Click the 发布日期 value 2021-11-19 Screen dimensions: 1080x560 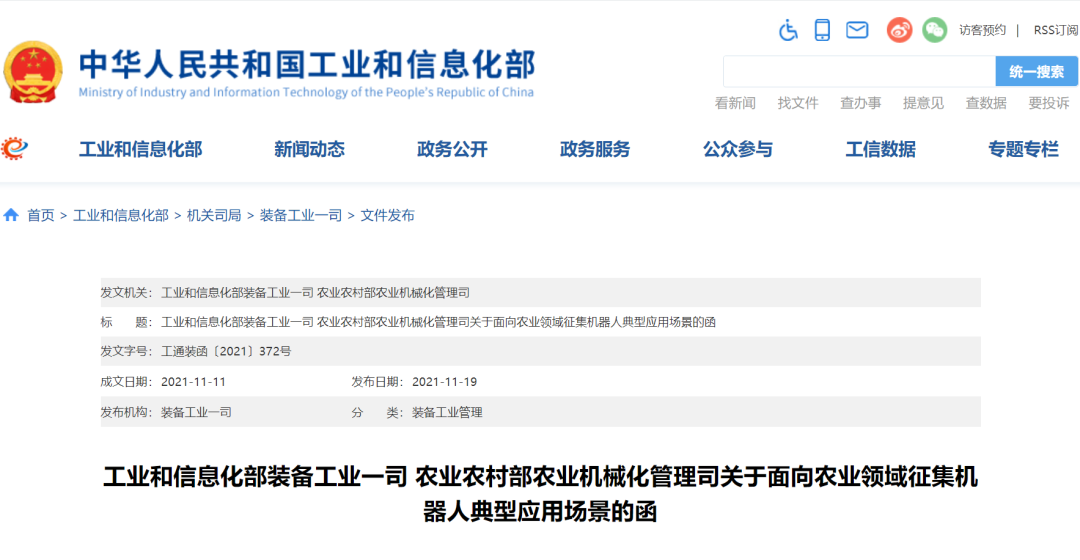(444, 382)
